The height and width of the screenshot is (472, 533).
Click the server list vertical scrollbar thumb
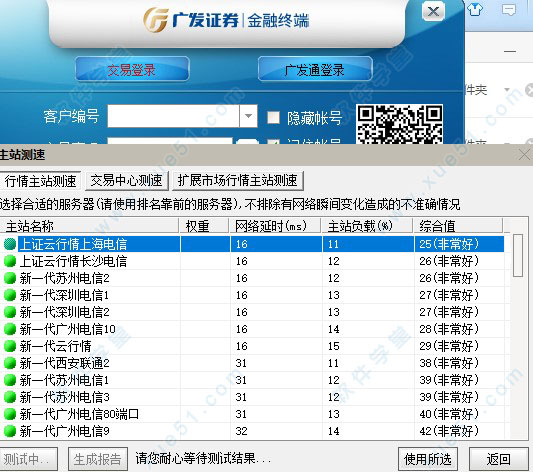[x=518, y=255]
